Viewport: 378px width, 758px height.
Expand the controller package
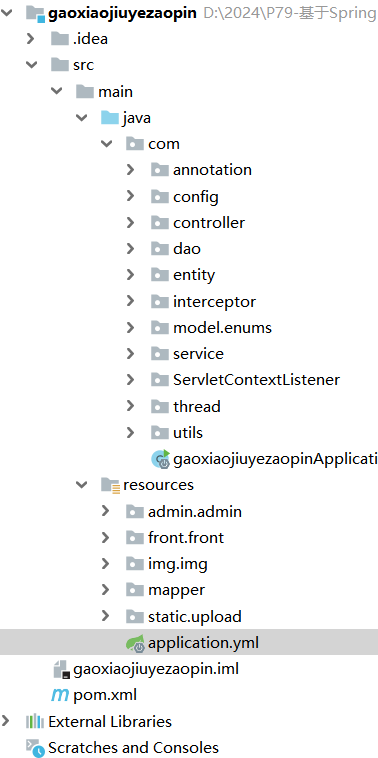coord(130,222)
